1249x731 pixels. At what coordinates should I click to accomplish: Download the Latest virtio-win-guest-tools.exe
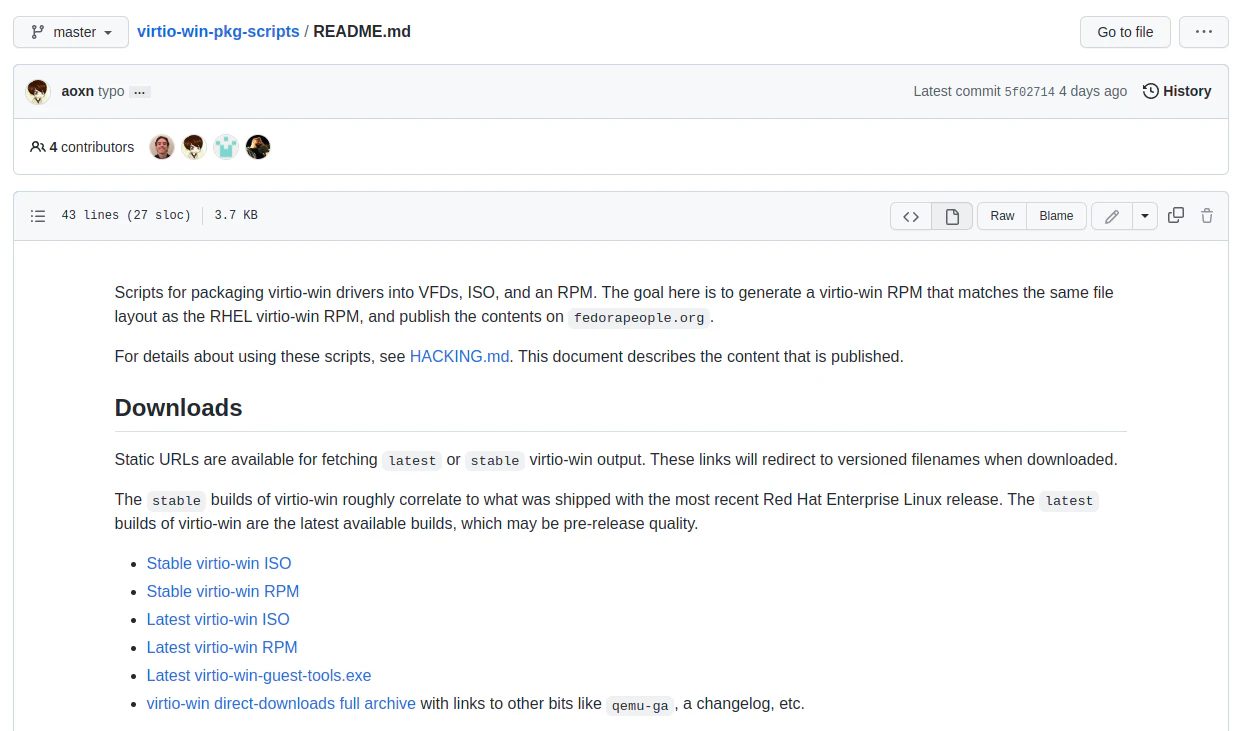[x=259, y=675]
